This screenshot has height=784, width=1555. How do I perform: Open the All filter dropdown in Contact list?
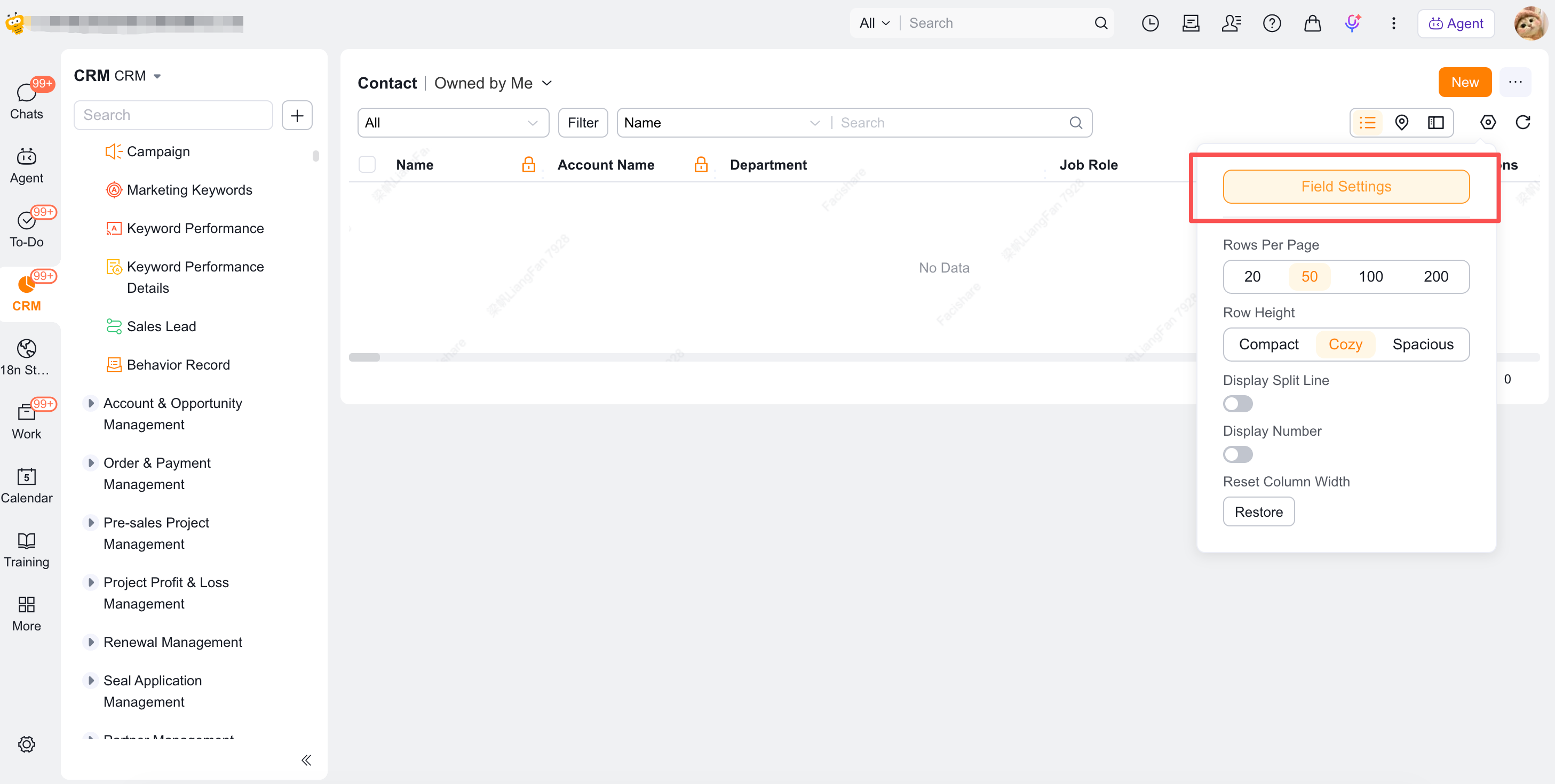(x=453, y=123)
